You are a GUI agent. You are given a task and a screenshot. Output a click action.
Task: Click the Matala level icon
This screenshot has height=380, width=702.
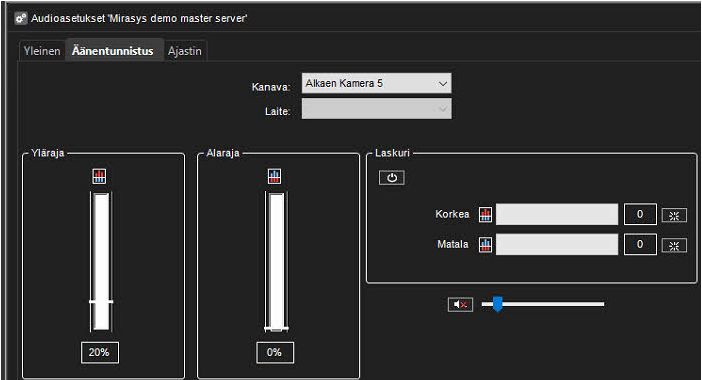[x=485, y=244]
